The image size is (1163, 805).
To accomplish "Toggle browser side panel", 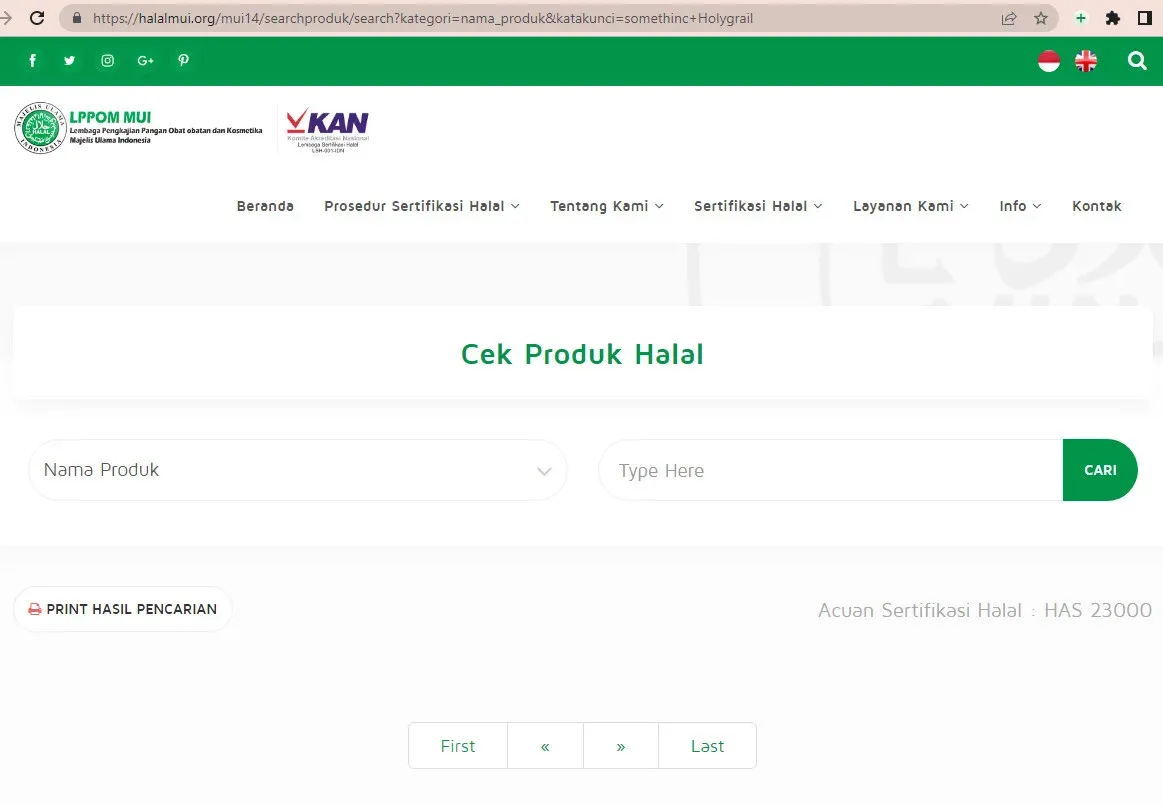I will 1144,18.
